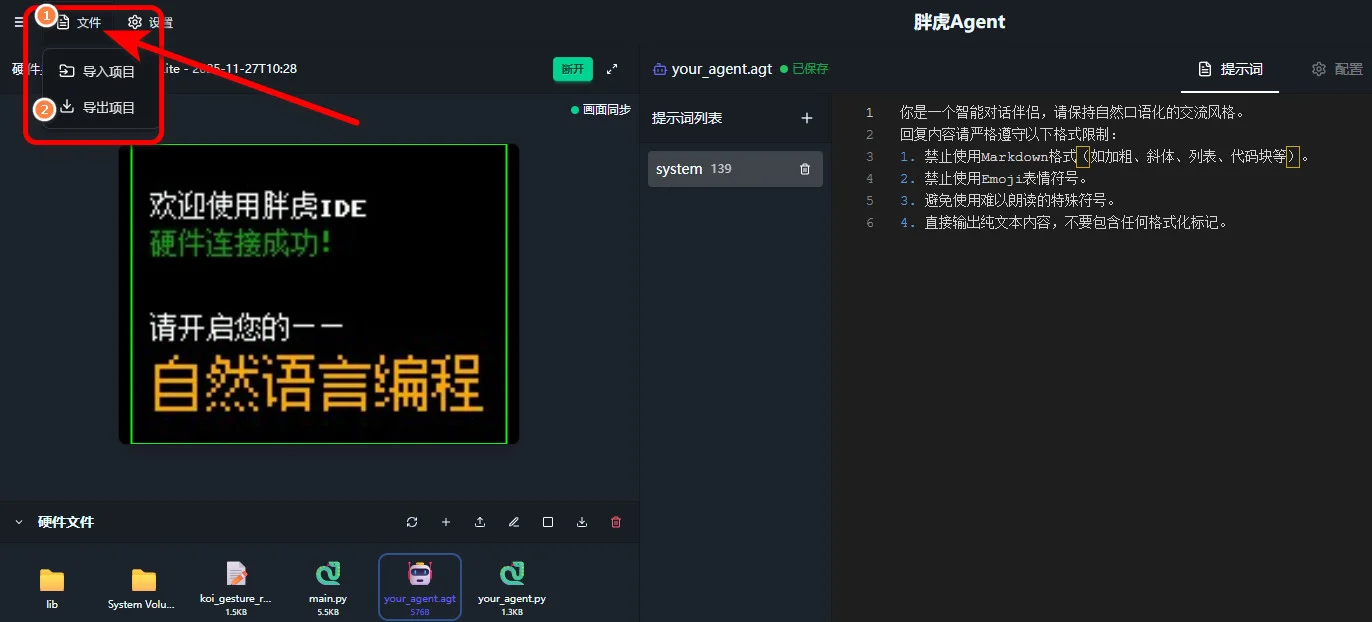1372x622 pixels.
Task: Select 导出项目 from the file menu
Action: click(x=98, y=107)
